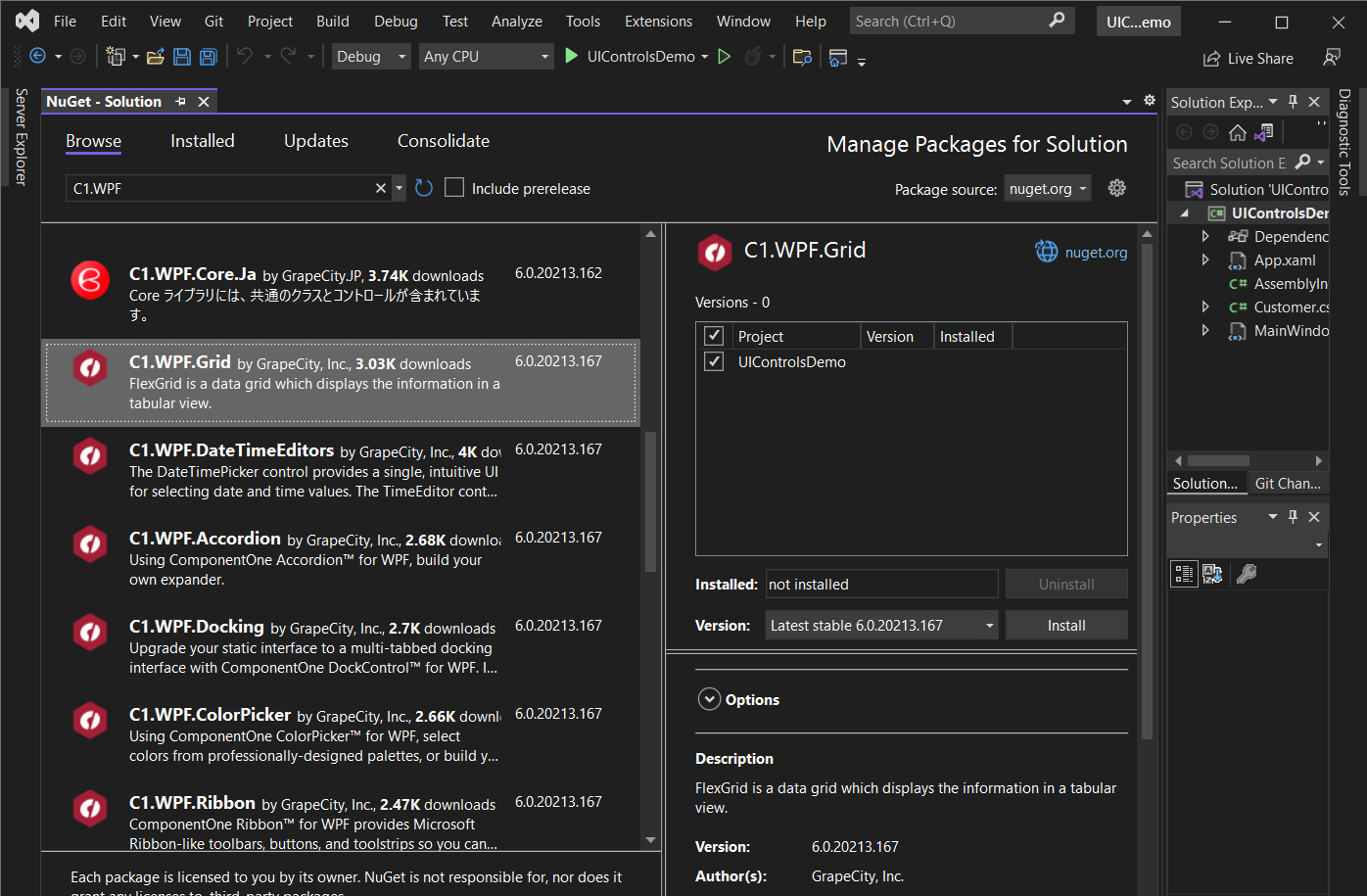Open the Version Latest stable dropdown
1367x896 pixels.
click(x=881, y=626)
